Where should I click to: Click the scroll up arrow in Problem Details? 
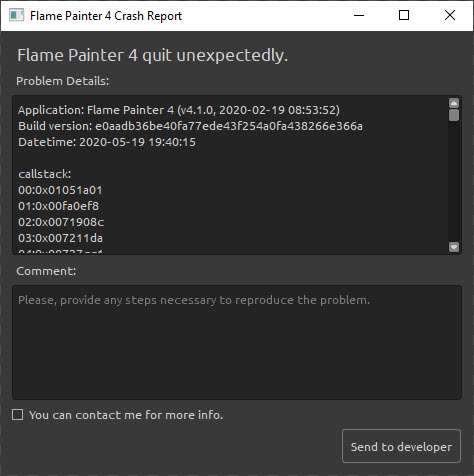[454, 103]
